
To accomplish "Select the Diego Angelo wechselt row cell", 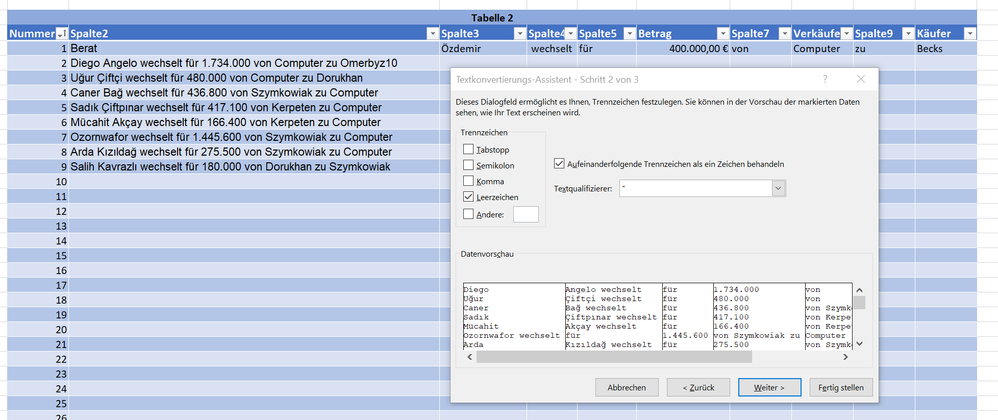I will [x=254, y=63].
